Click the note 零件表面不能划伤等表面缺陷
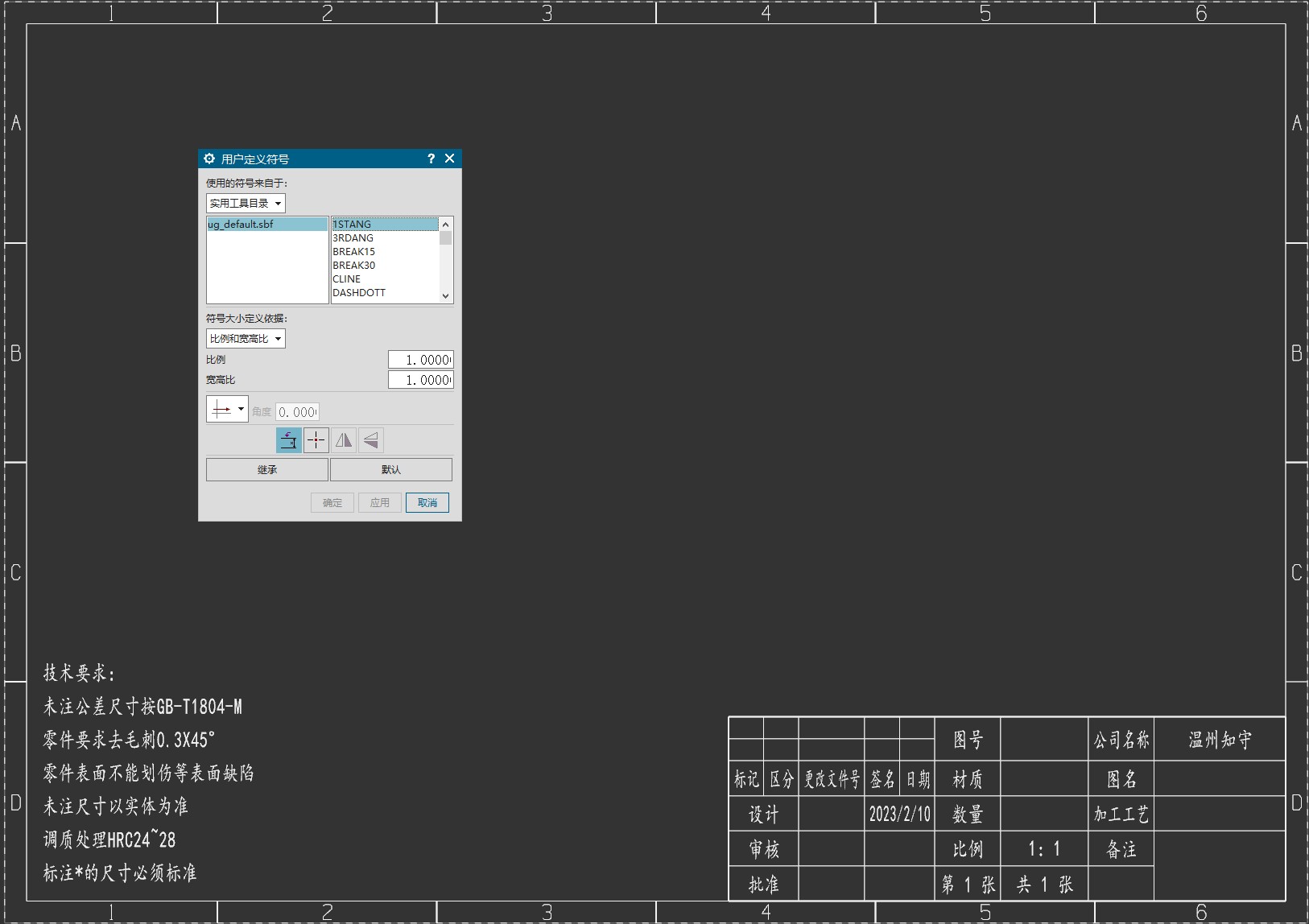 tap(149, 773)
